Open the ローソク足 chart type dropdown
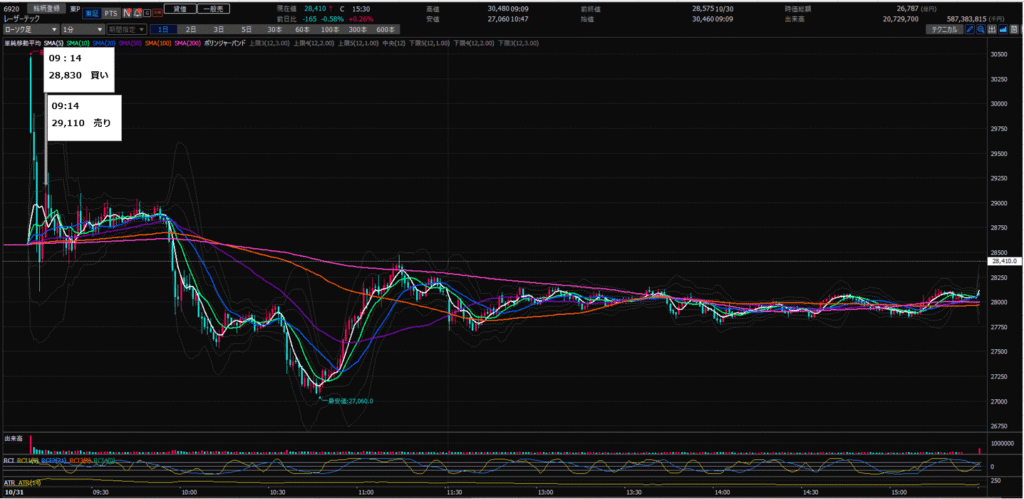Screen dimensions: 1024x499 pyautogui.click(x=29, y=29)
